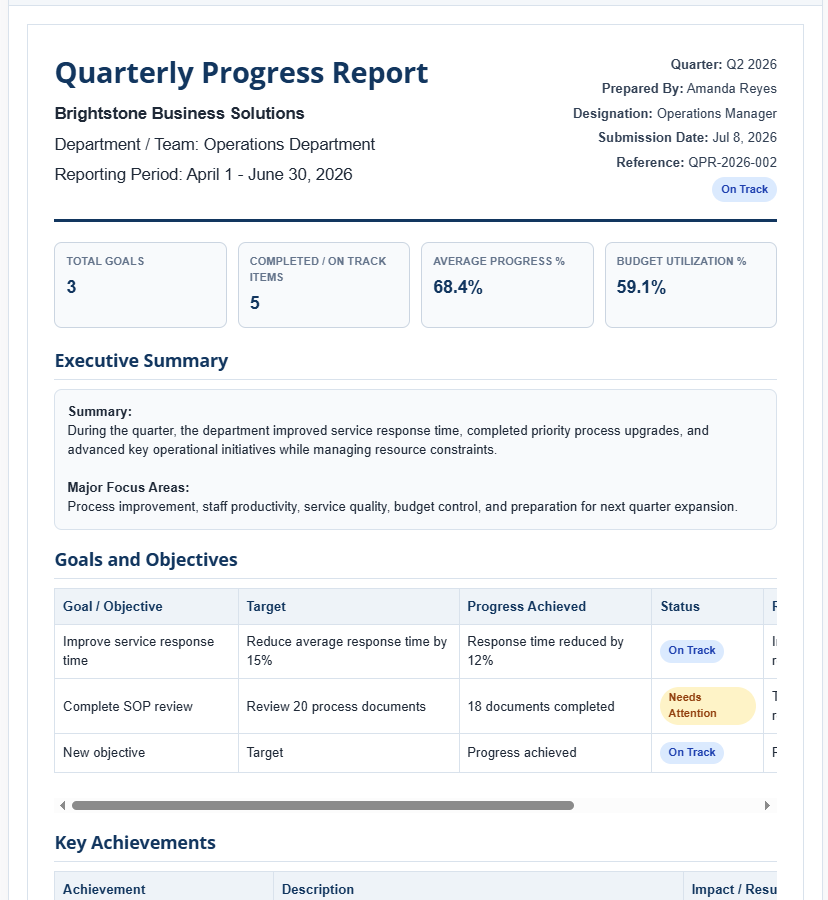Click the Key Achievements heading
This screenshot has width=828, height=900.
[x=135, y=843]
